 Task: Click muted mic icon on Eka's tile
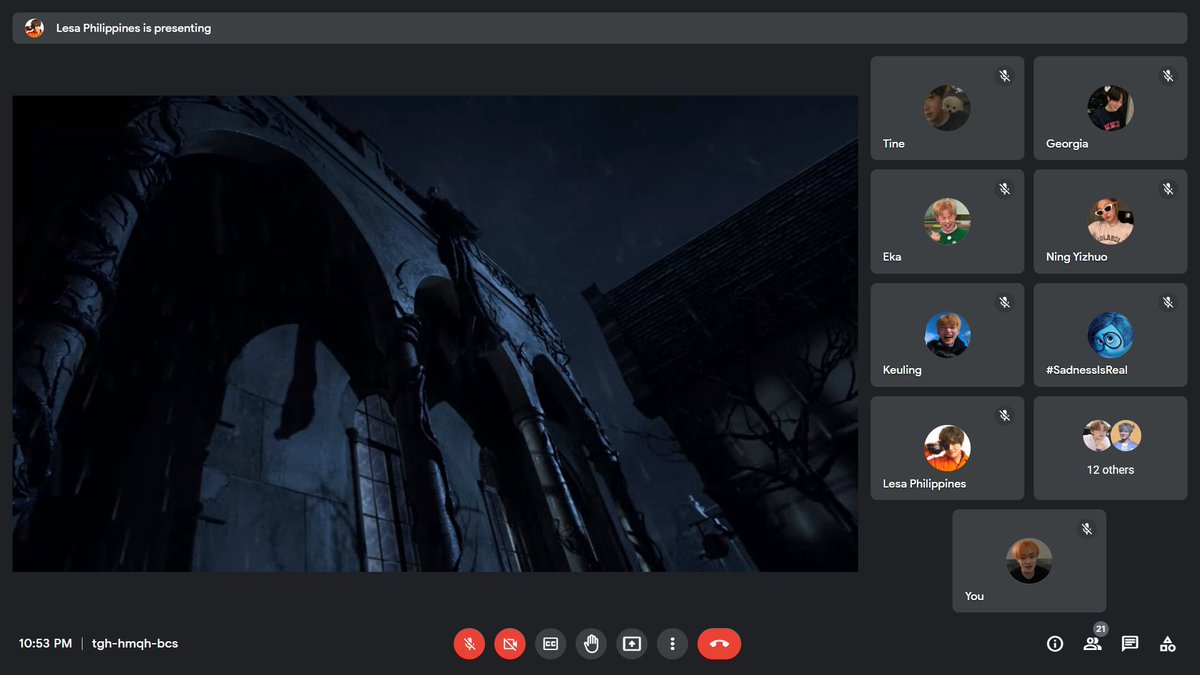(x=1004, y=189)
